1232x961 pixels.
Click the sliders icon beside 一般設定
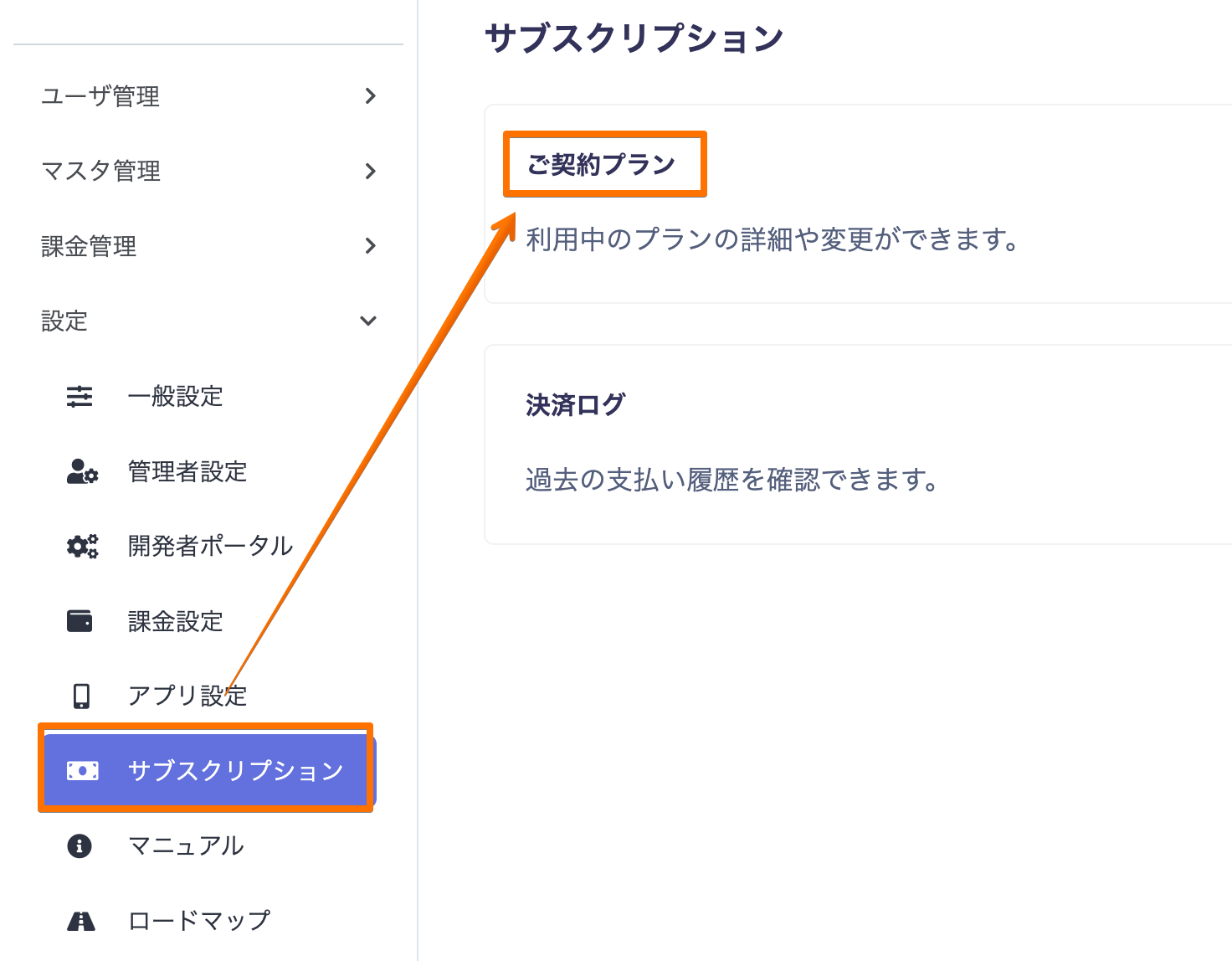[80, 396]
